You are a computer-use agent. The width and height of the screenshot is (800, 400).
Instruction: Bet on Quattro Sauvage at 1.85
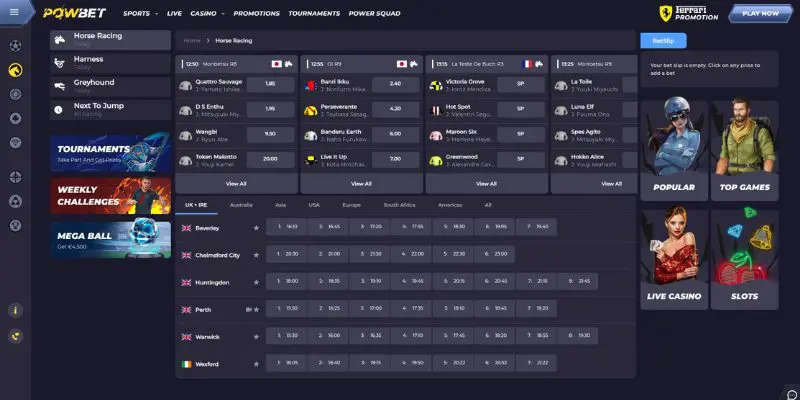click(x=270, y=84)
